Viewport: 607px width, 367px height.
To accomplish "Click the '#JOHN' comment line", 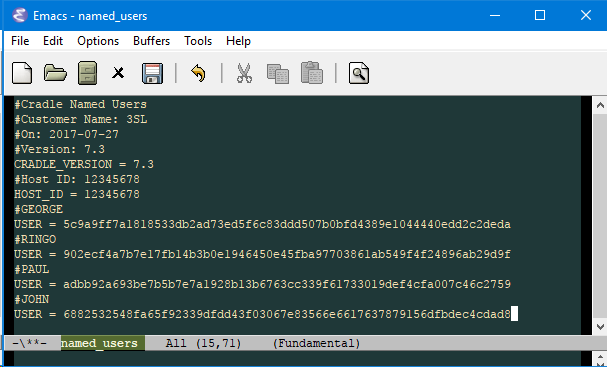I will pyautogui.click(x=32, y=299).
